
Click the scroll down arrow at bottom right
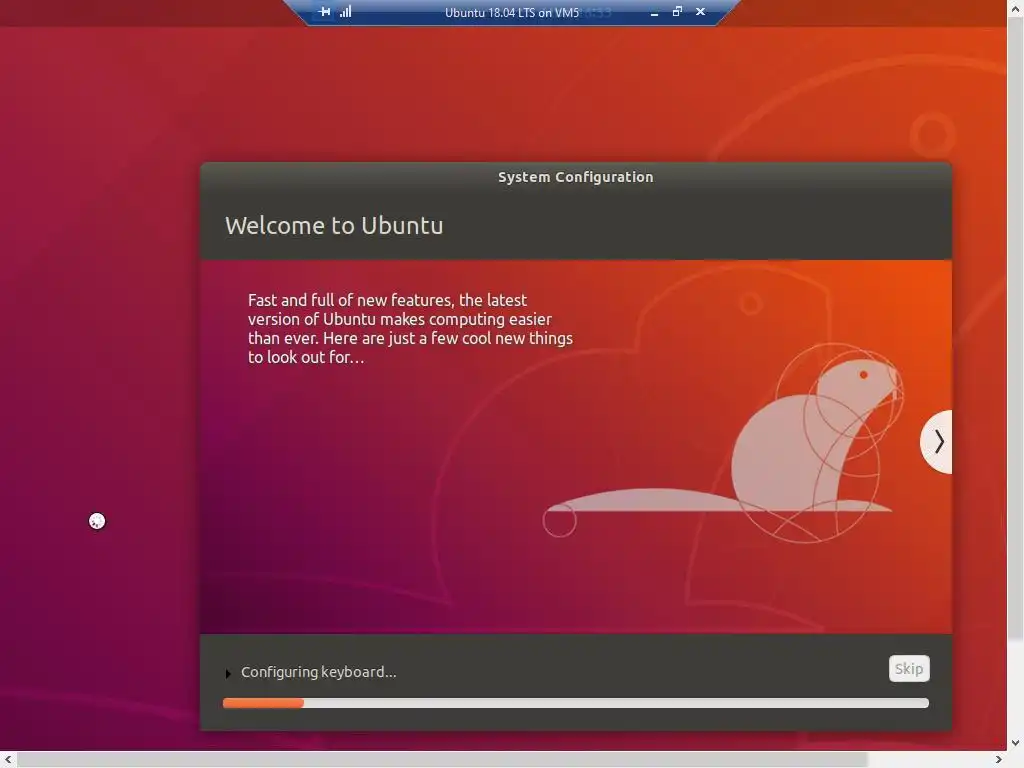tap(1016, 743)
